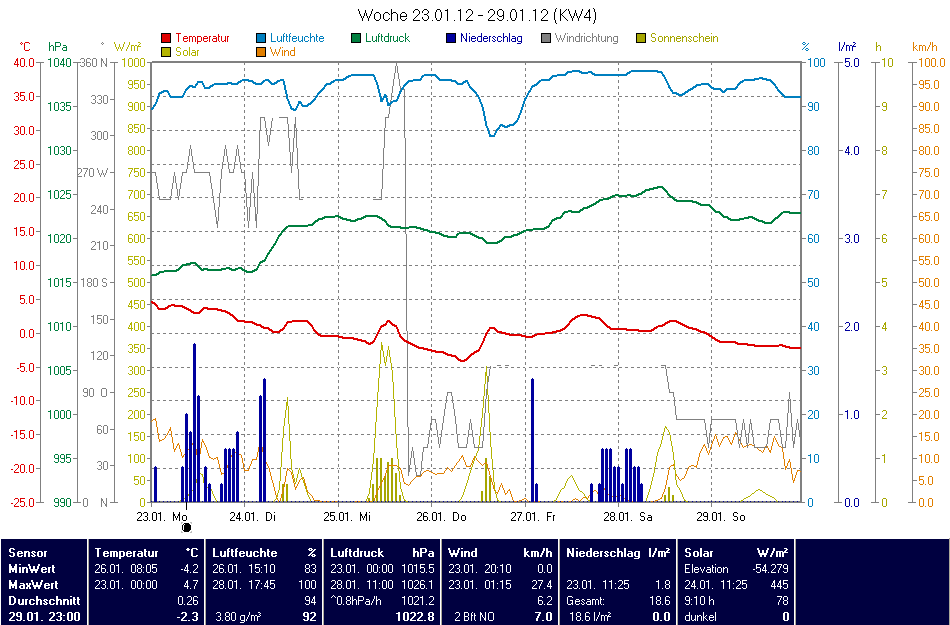Click the 'l/m²' axis unit label above the precipitation scale
The height and width of the screenshot is (625, 950).
pyautogui.click(x=847, y=47)
